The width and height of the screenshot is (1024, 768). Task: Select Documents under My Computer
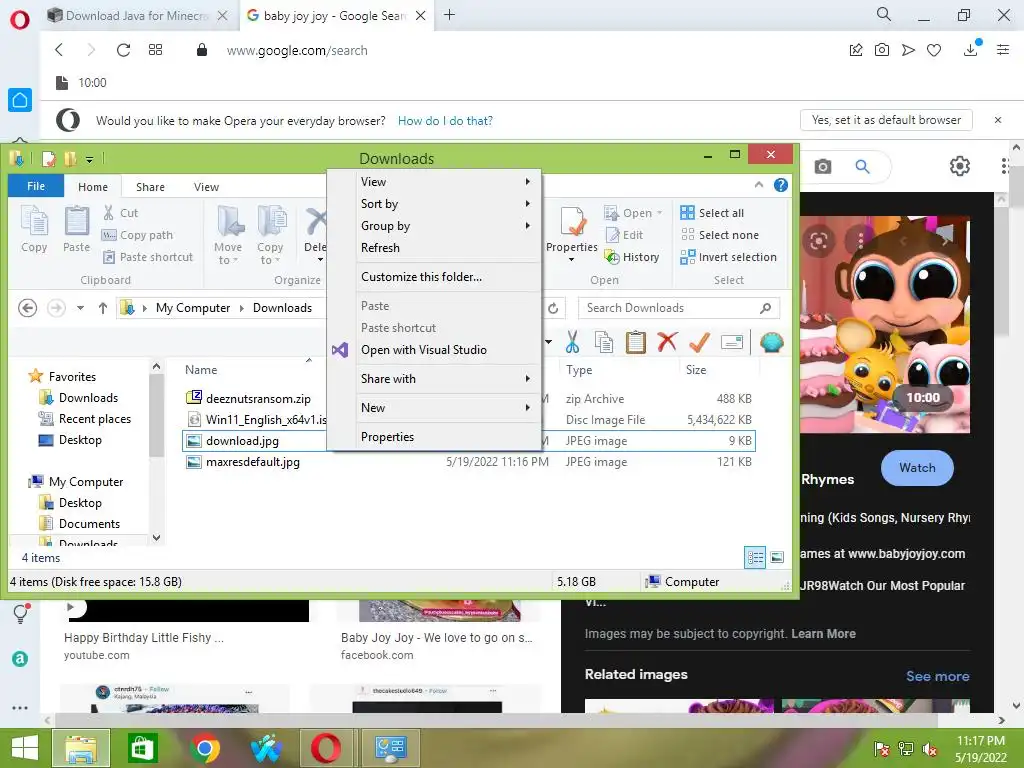pyautogui.click(x=89, y=524)
